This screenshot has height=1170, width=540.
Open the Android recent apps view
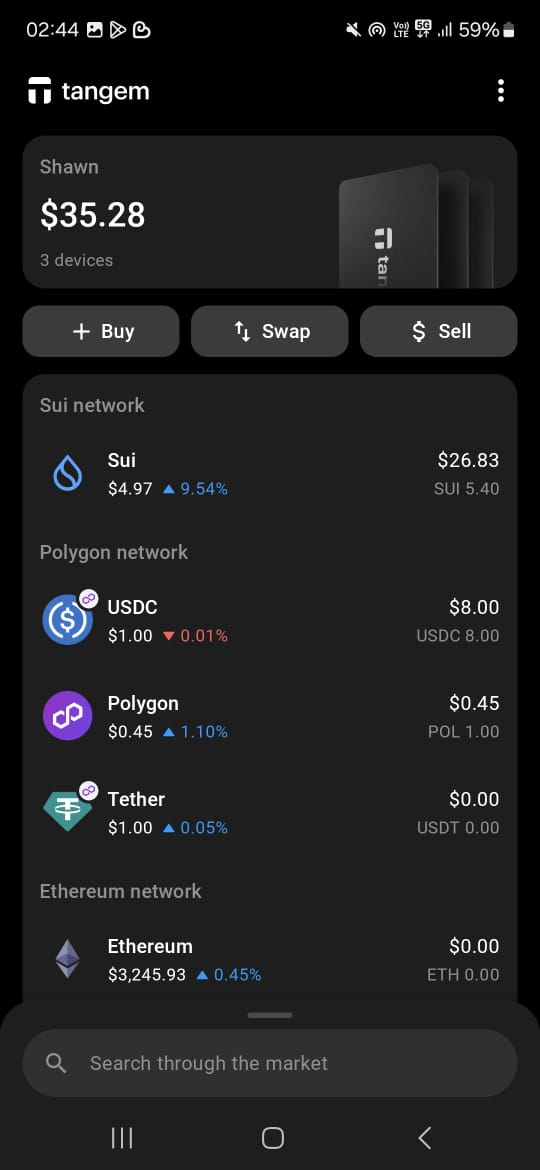(122, 1137)
